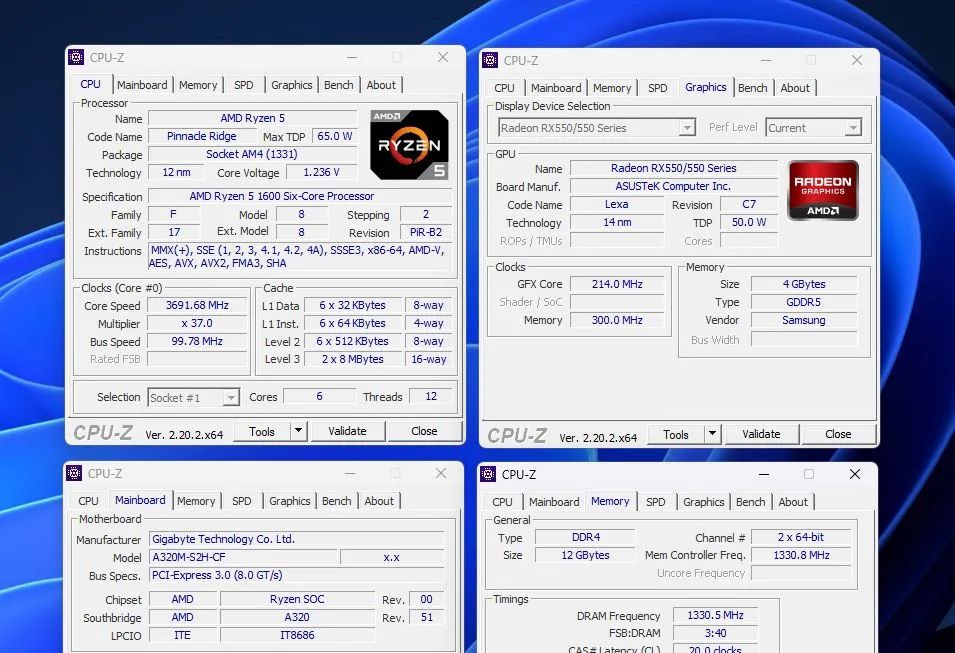The width and height of the screenshot is (955, 653).
Task: Select Graphics tab in the Mainboard window
Action: 290,501
